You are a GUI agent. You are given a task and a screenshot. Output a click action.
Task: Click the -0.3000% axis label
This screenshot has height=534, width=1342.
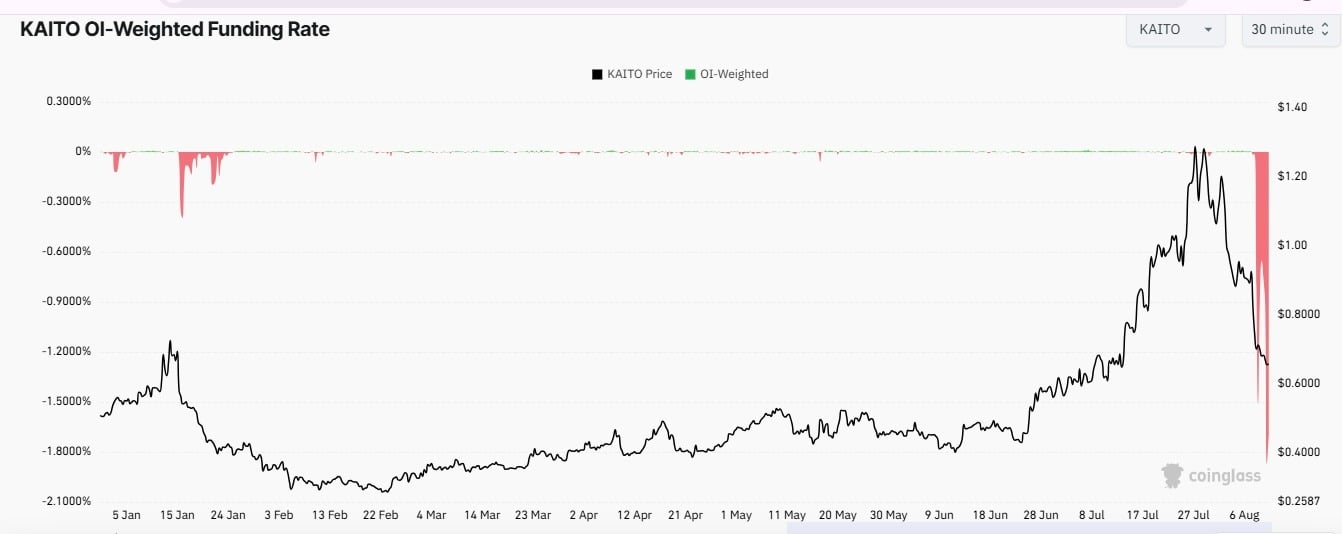67,202
